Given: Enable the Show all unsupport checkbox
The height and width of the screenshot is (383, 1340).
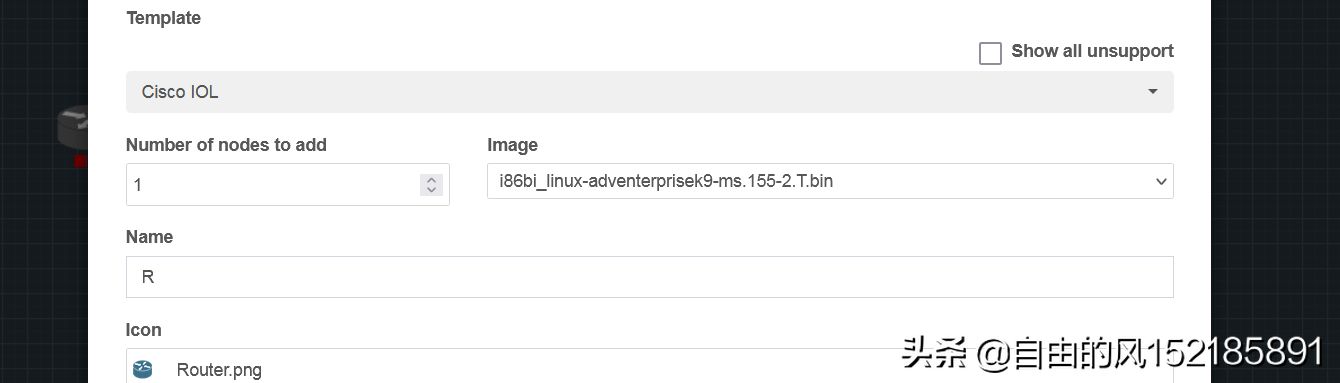Looking at the screenshot, I should [990, 53].
